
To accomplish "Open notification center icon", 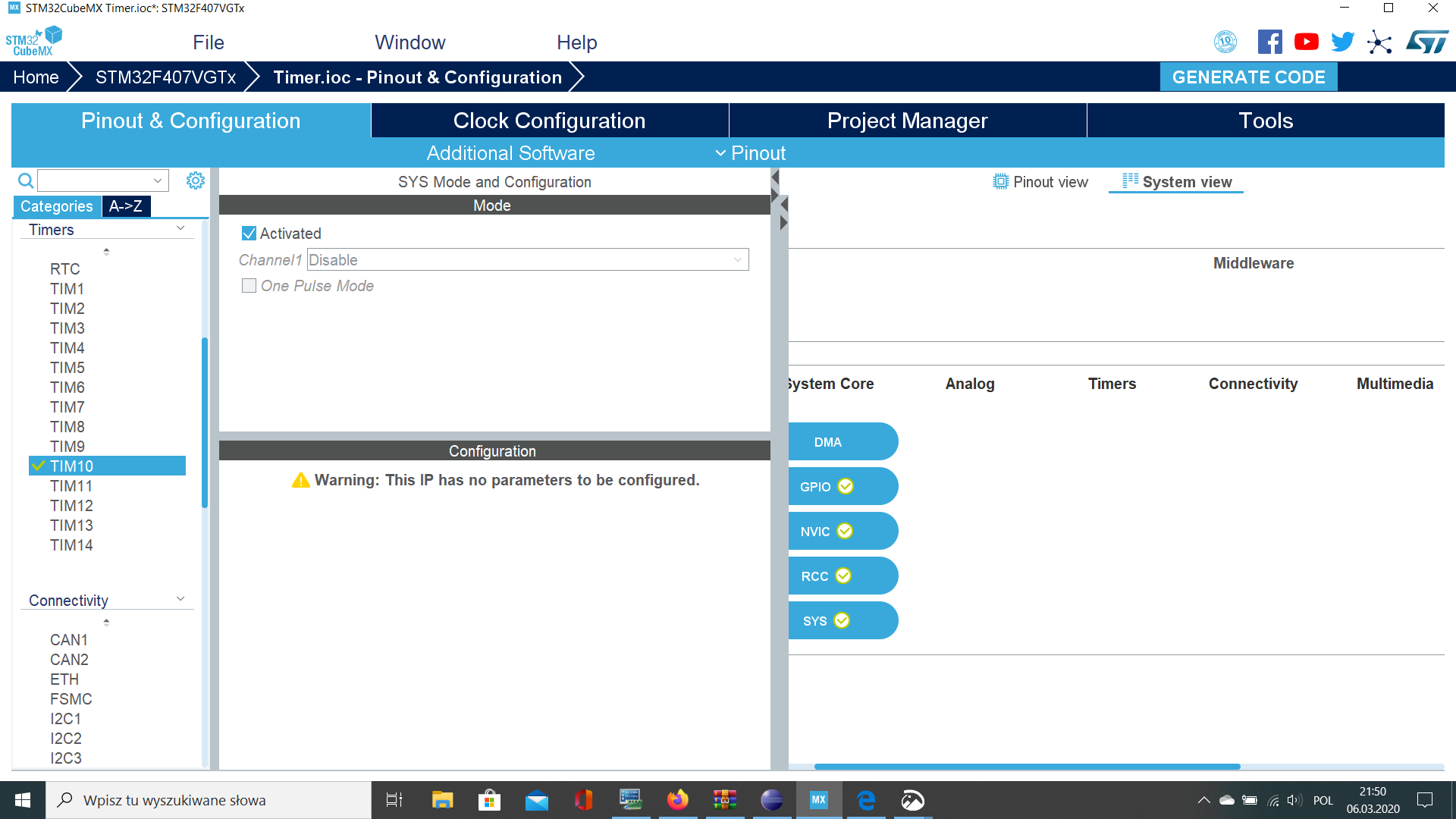I will 1425,800.
